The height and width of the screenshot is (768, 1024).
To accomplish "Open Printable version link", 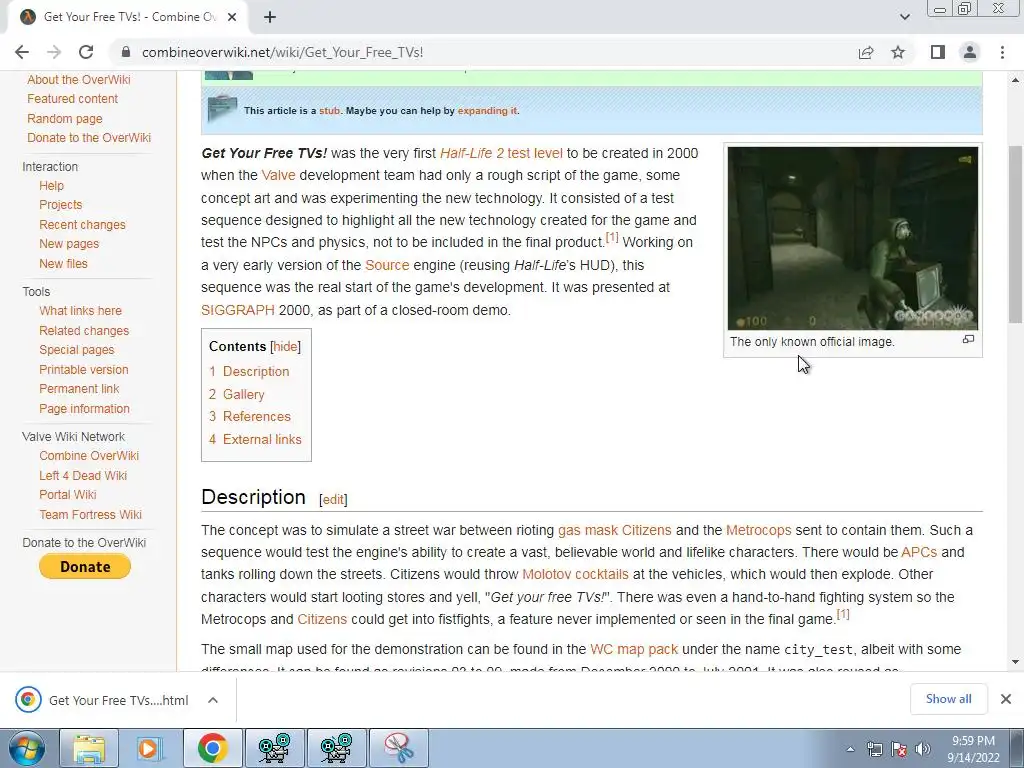I will [x=84, y=370].
